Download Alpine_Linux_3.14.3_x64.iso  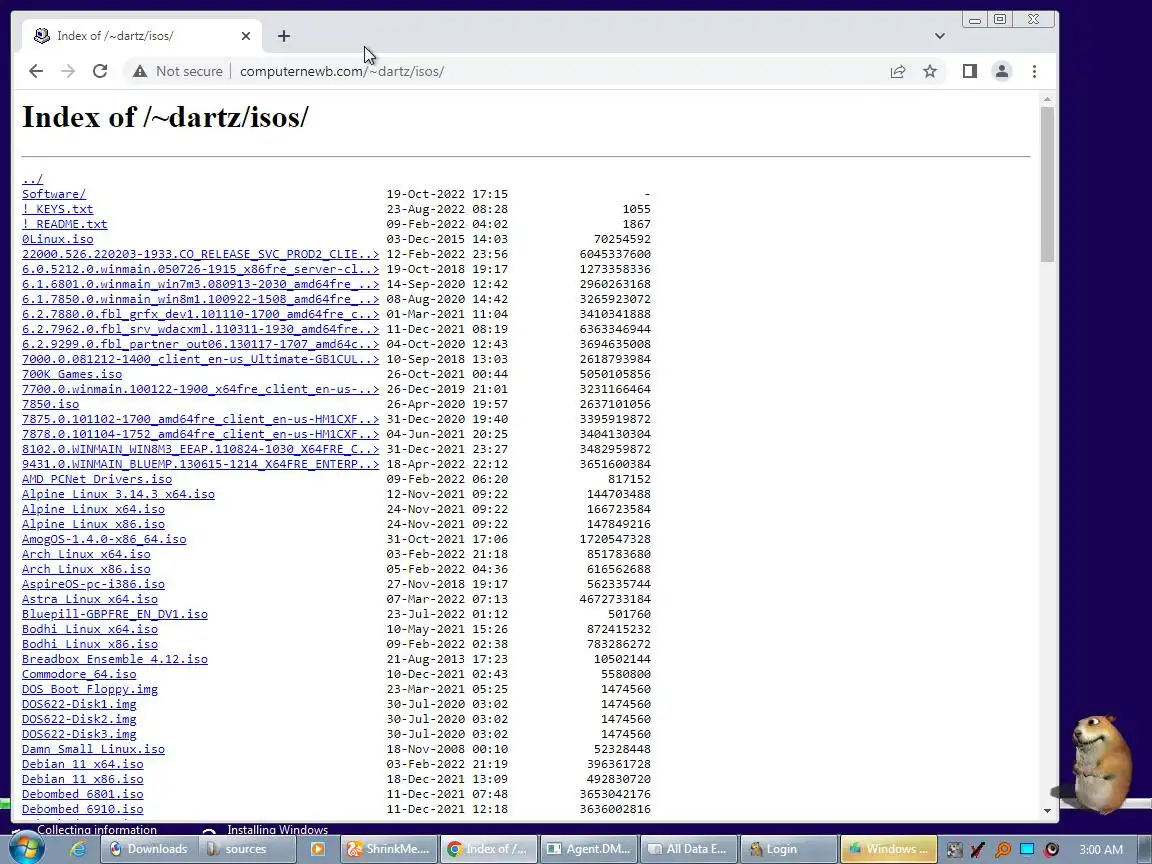[118, 494]
